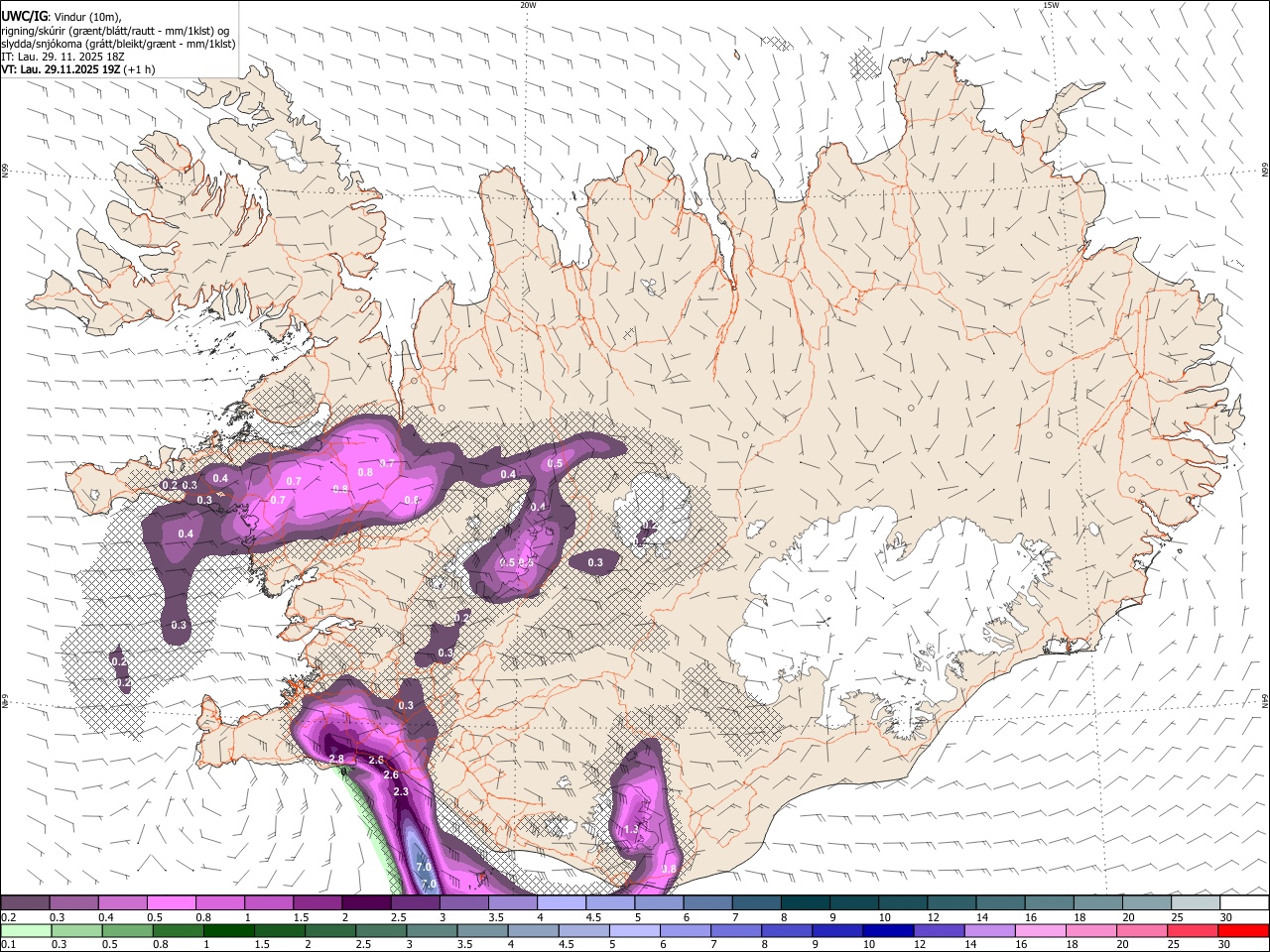The height and width of the screenshot is (952, 1270).
Task: Click the 'rigning/skúrir (grænt/blátt/rautt' legend description line
Action: click(x=115, y=30)
